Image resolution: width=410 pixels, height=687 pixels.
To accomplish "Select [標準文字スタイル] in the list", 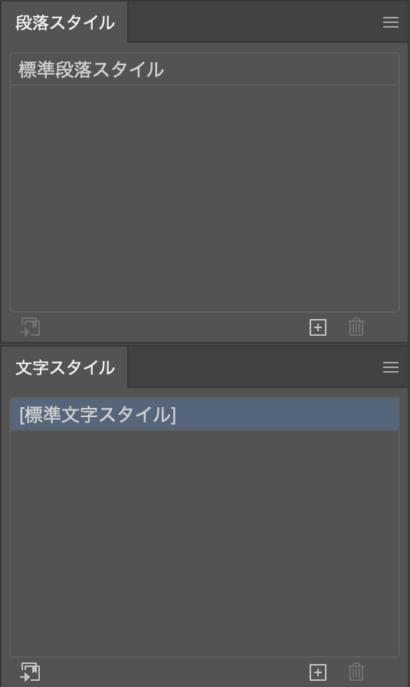I will [x=205, y=414].
